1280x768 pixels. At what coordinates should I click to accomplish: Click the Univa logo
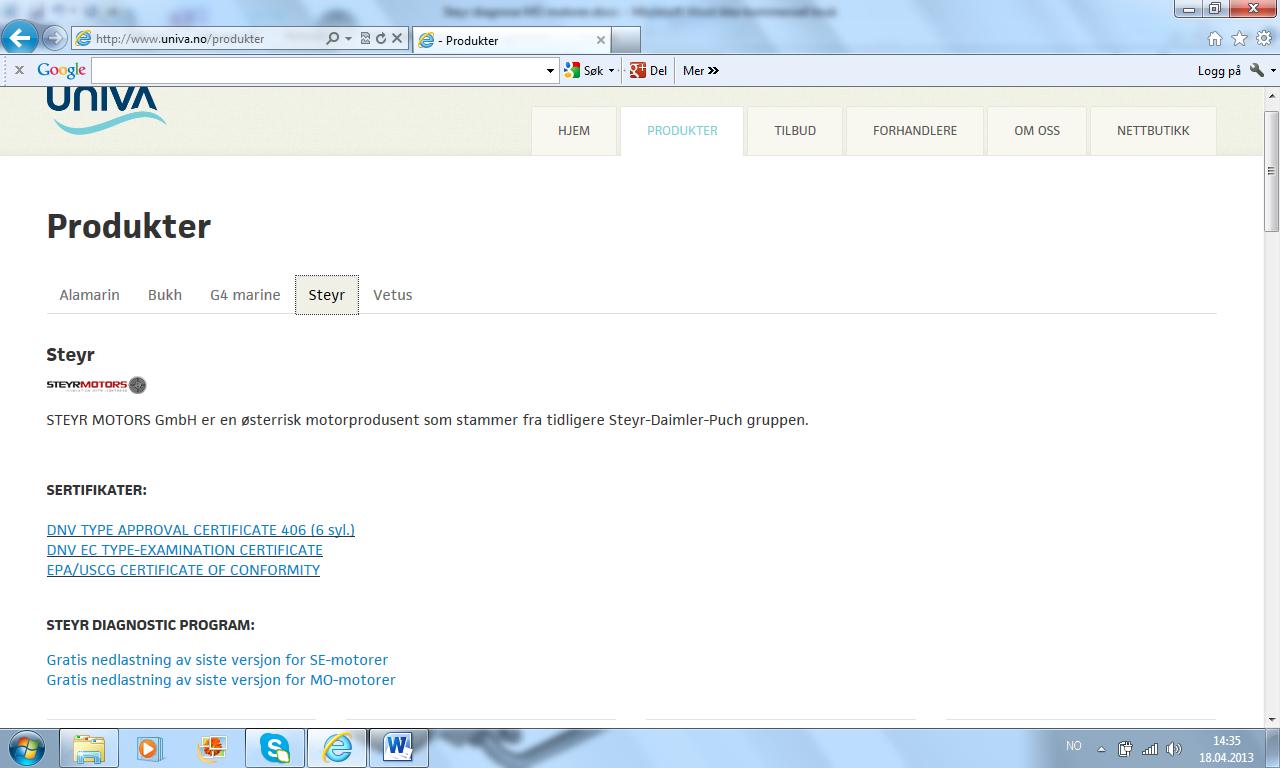click(x=106, y=111)
